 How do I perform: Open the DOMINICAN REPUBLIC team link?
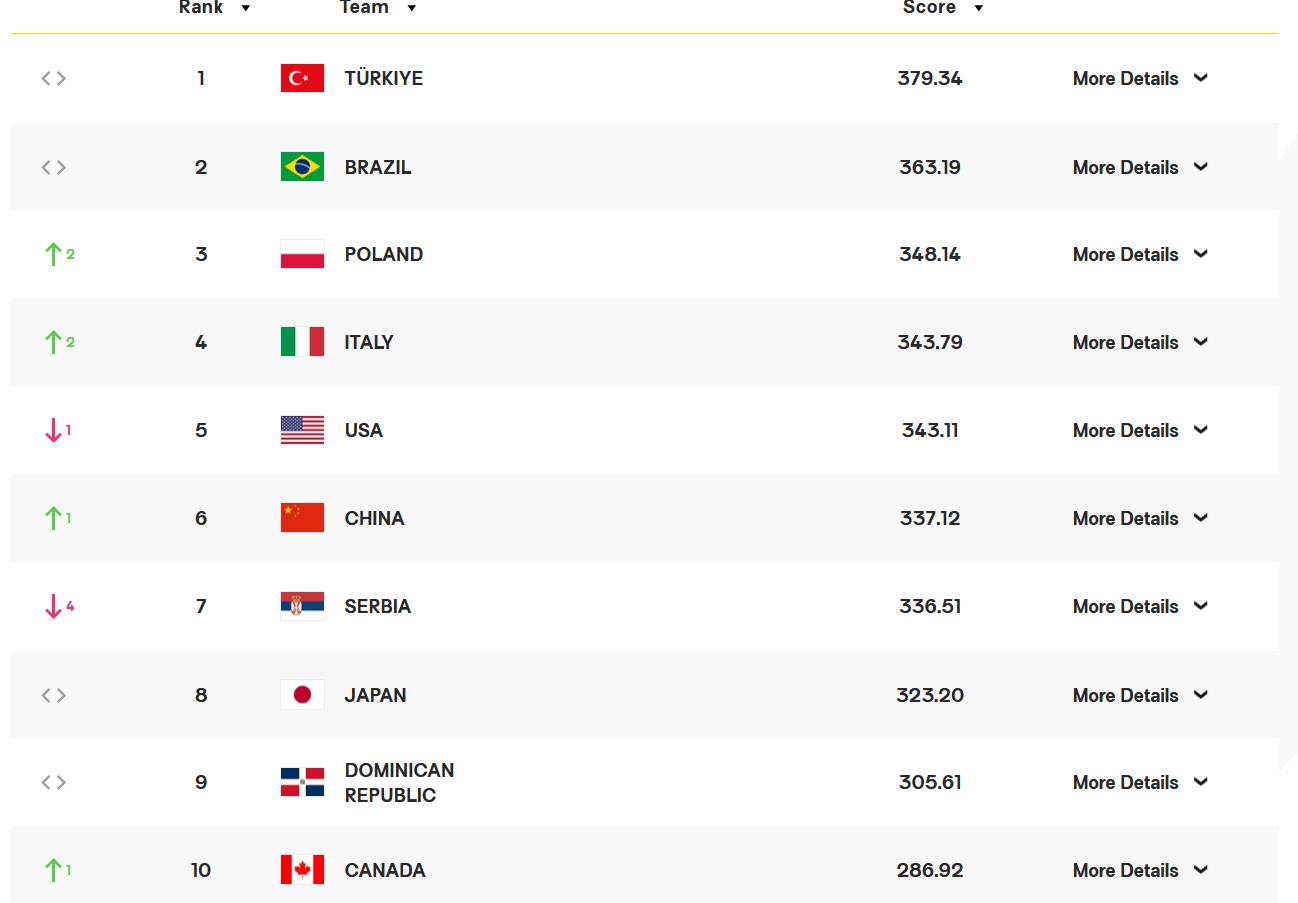[399, 782]
